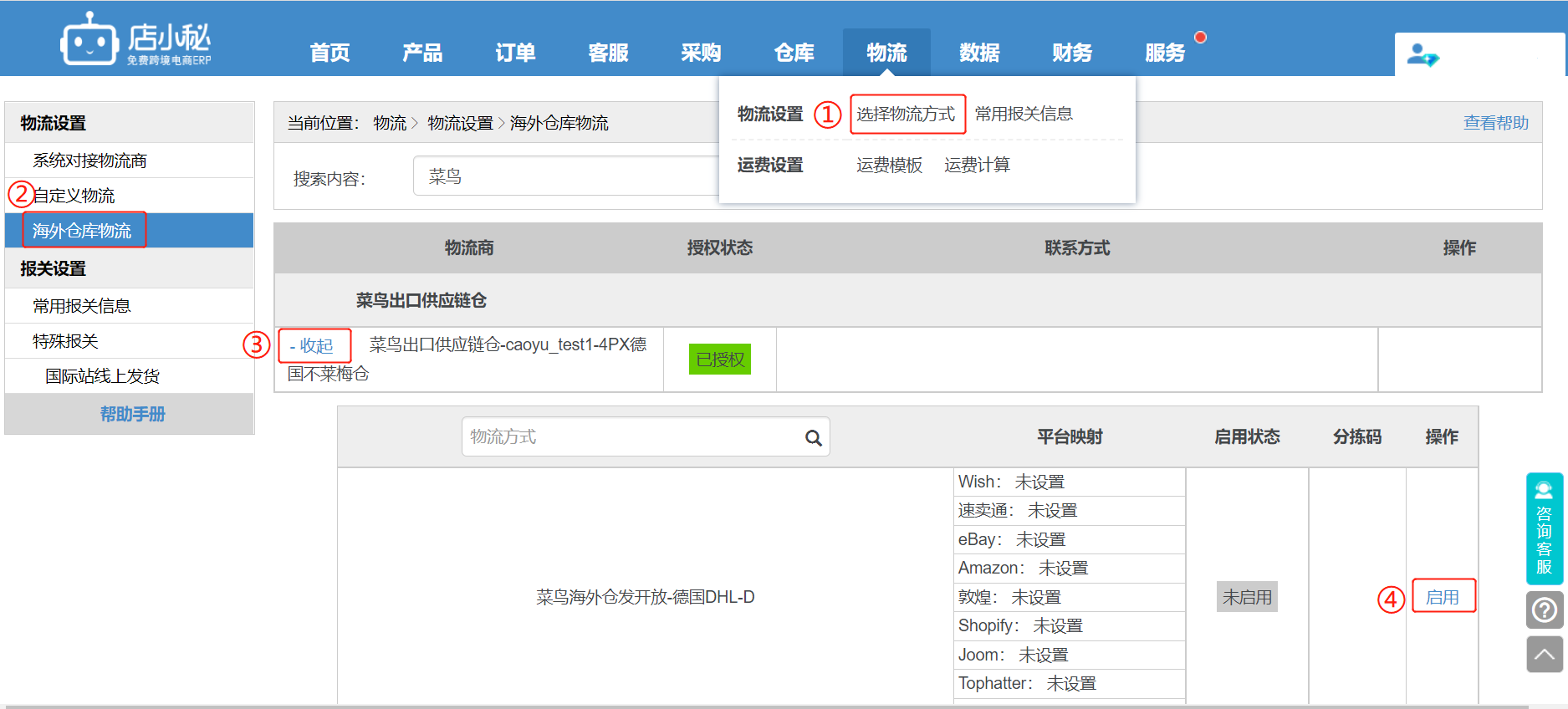Click the 菜鸟出口供应链仓 group row

pyautogui.click(x=908, y=300)
